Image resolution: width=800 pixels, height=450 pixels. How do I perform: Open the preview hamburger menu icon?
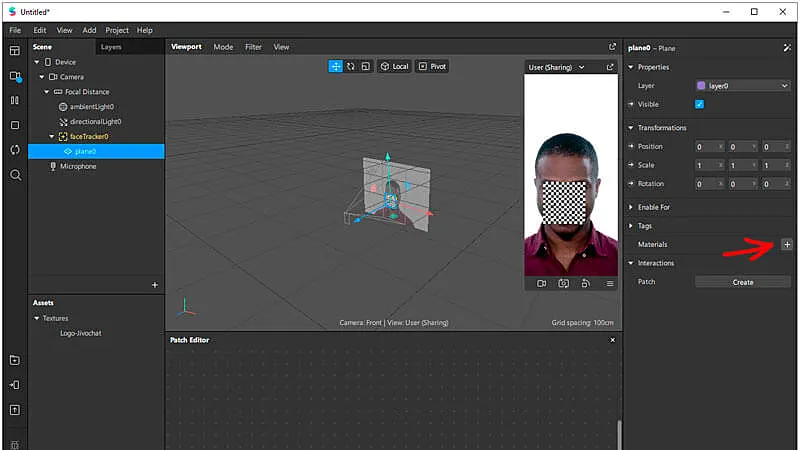tap(609, 283)
